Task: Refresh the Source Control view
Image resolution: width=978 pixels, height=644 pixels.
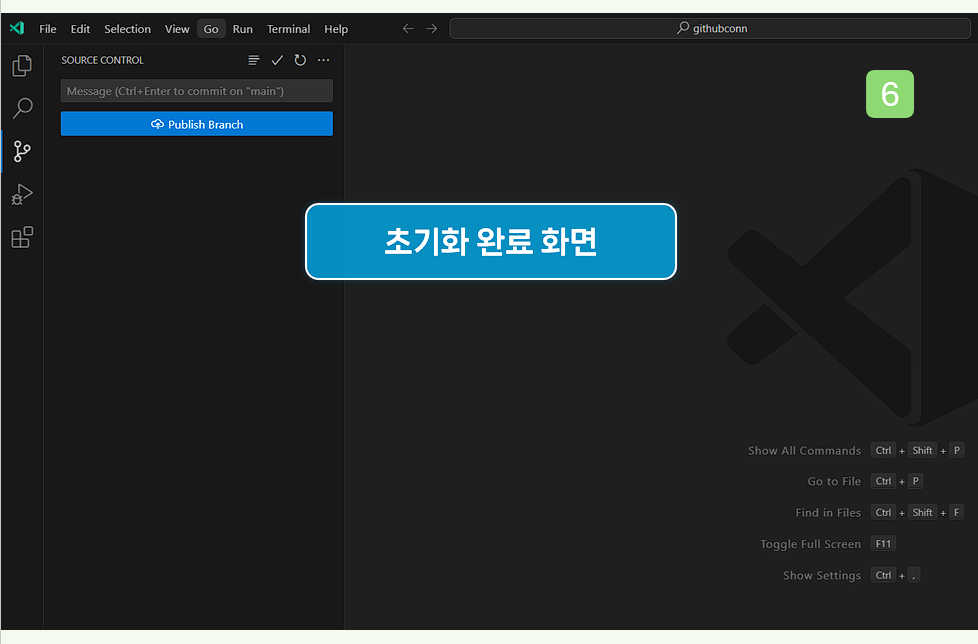Action: [x=300, y=60]
